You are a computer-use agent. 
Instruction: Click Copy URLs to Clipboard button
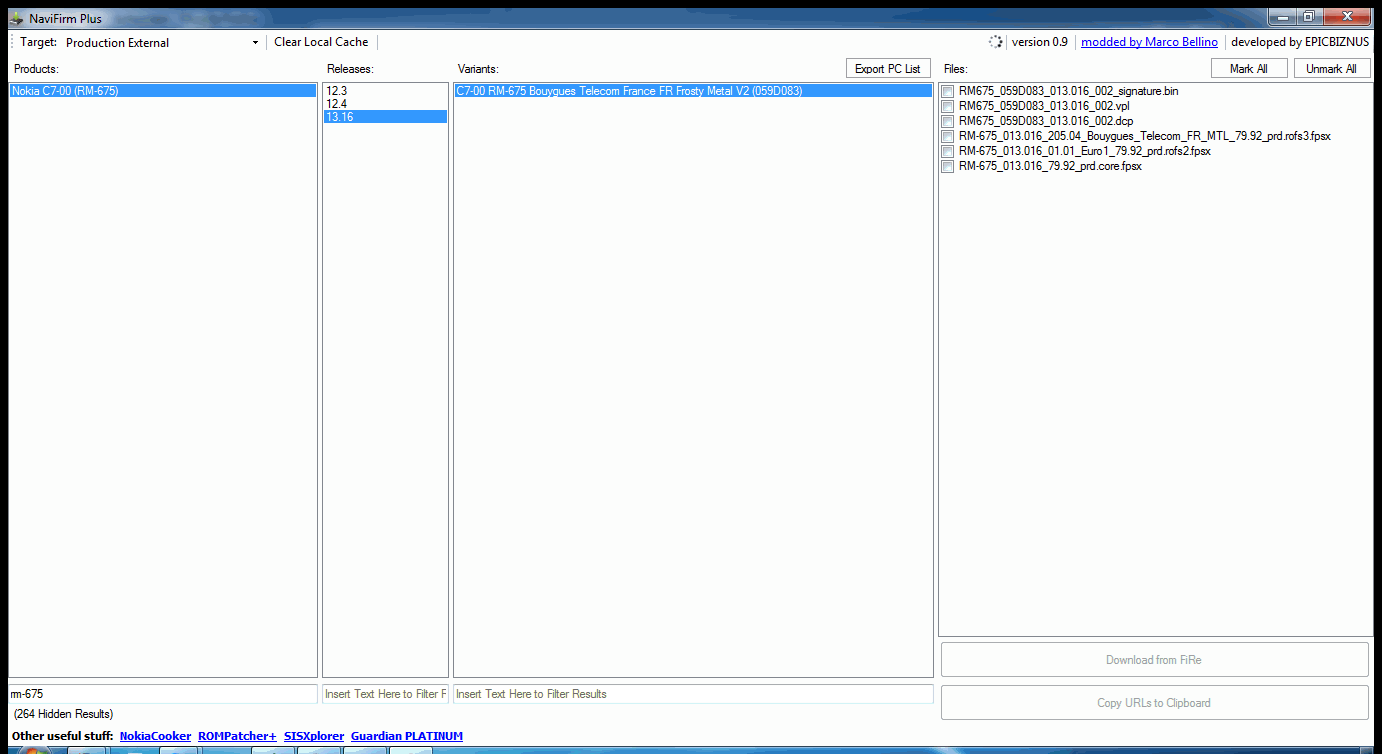click(1154, 703)
